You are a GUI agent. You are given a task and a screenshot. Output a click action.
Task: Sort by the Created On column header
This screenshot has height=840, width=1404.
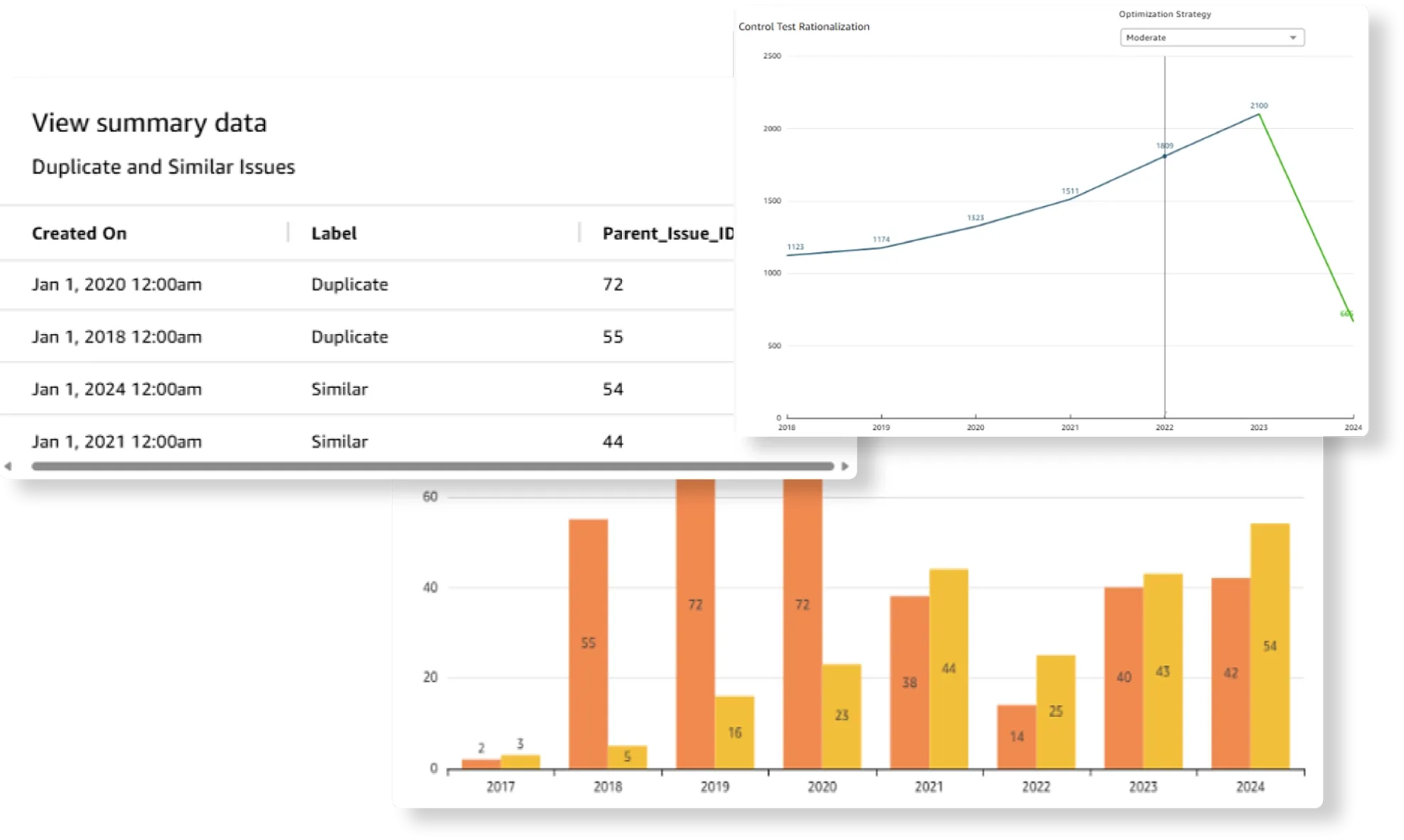79,233
